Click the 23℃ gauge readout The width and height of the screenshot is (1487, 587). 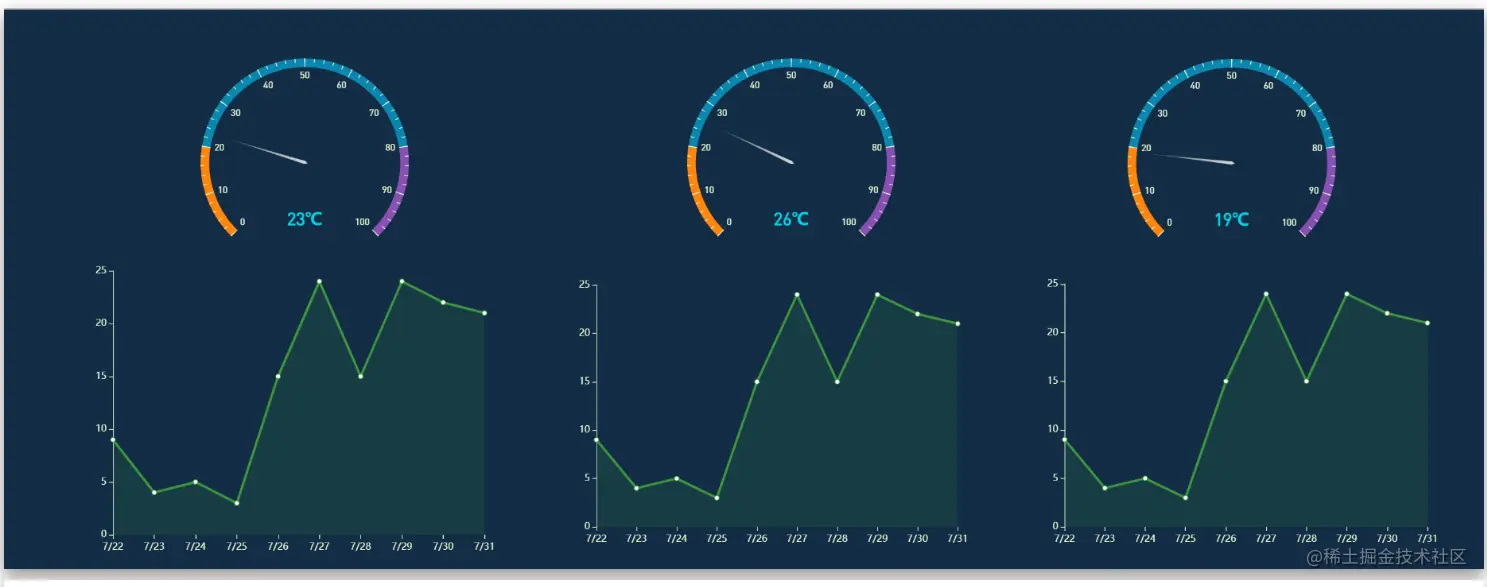coord(303,220)
